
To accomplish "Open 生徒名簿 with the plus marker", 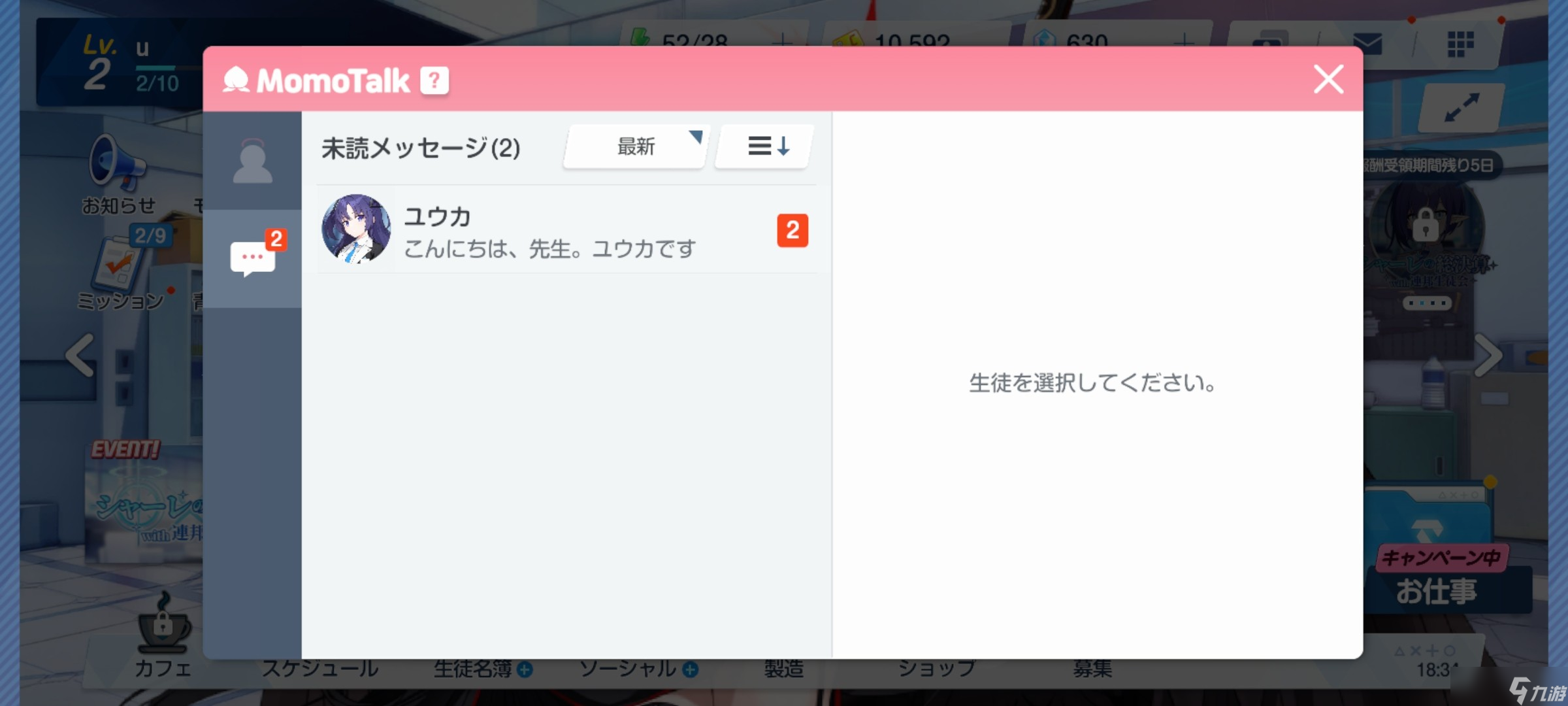I will (483, 668).
